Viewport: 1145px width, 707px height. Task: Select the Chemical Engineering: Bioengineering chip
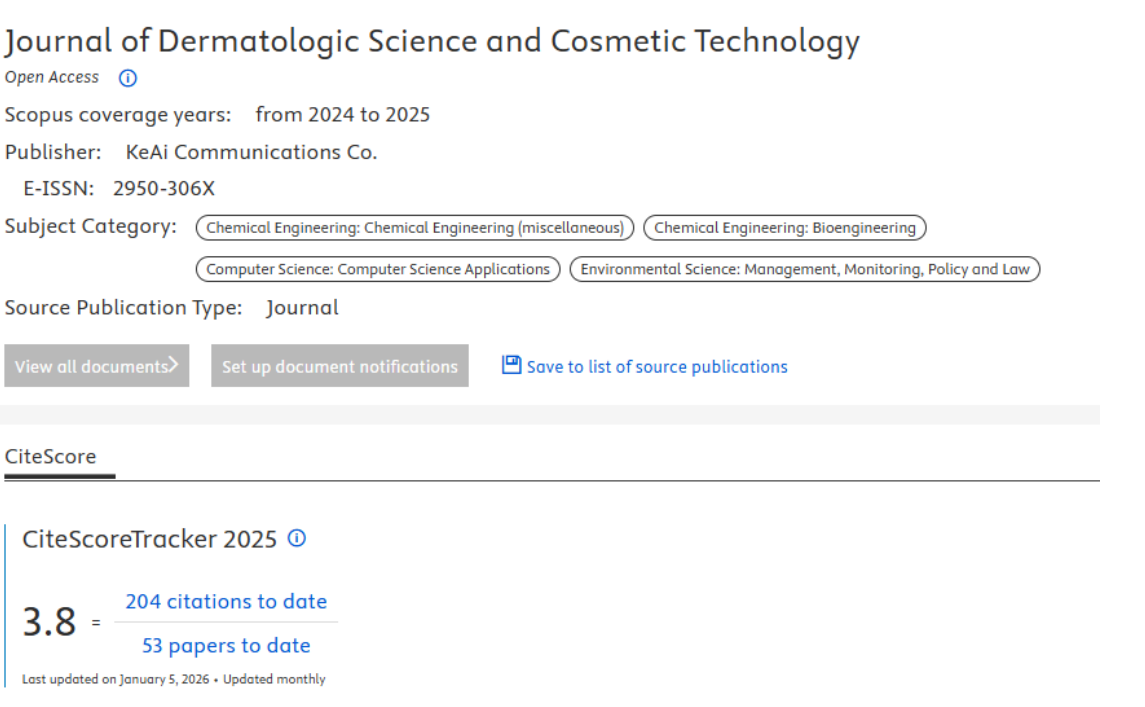point(784,228)
